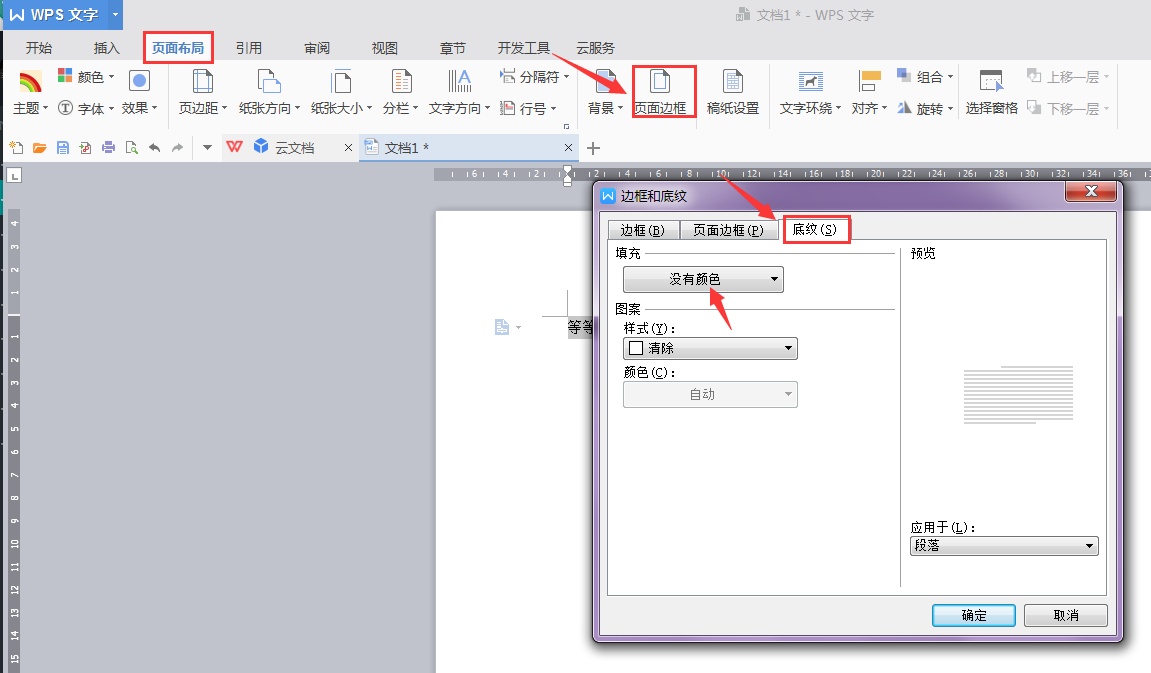Click the redo arrow icon

178,148
